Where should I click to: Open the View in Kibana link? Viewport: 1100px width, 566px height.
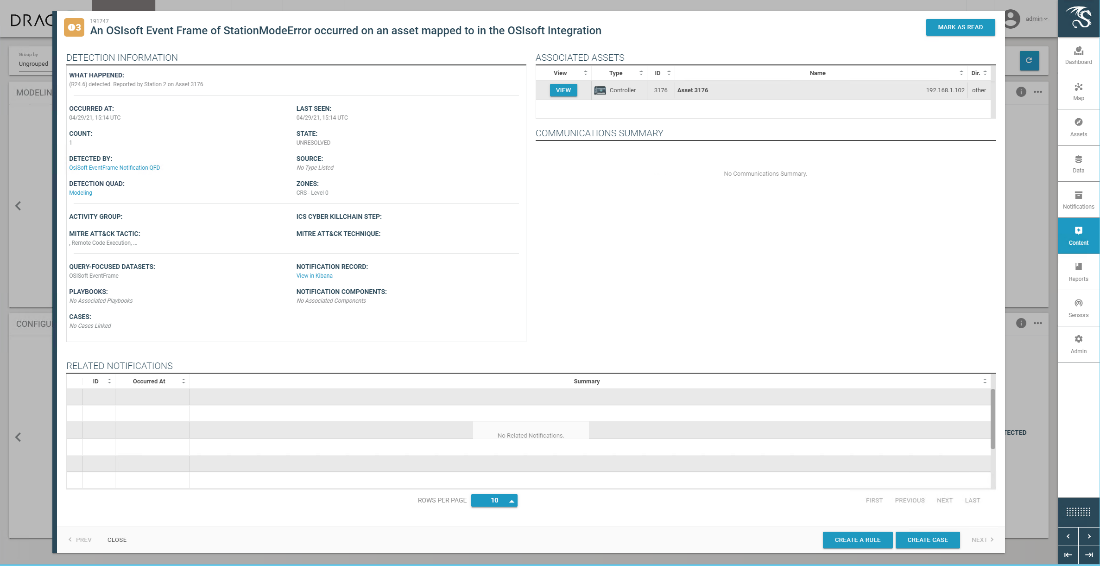coord(314,276)
